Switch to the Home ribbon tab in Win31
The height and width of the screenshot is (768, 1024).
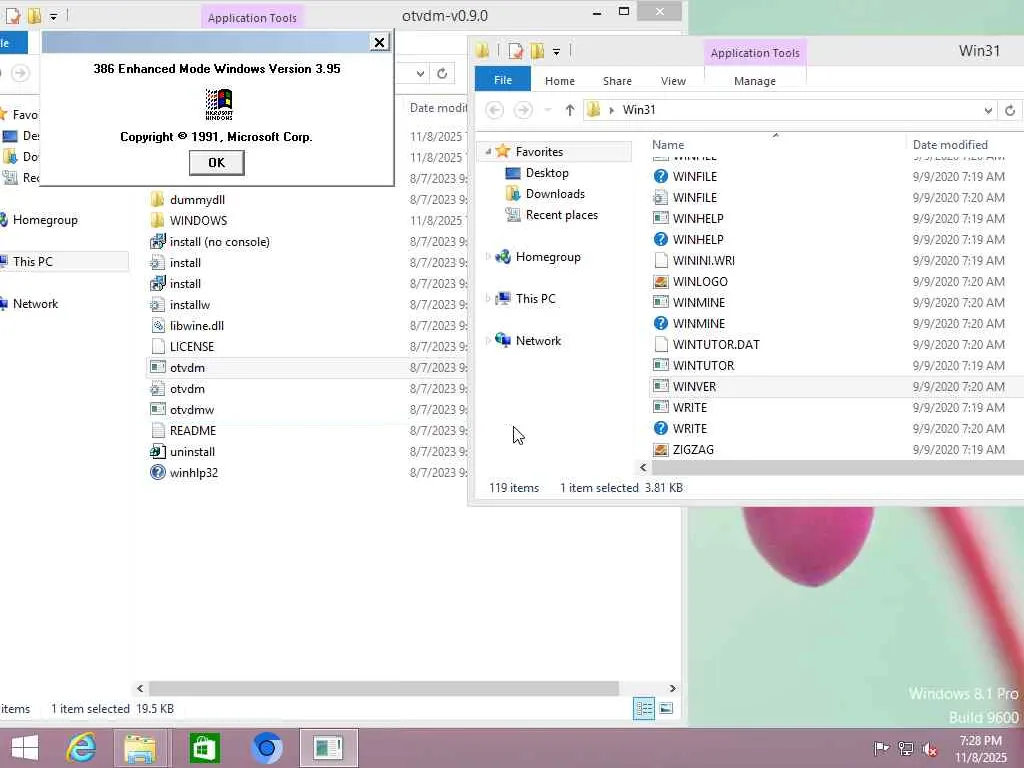[560, 81]
